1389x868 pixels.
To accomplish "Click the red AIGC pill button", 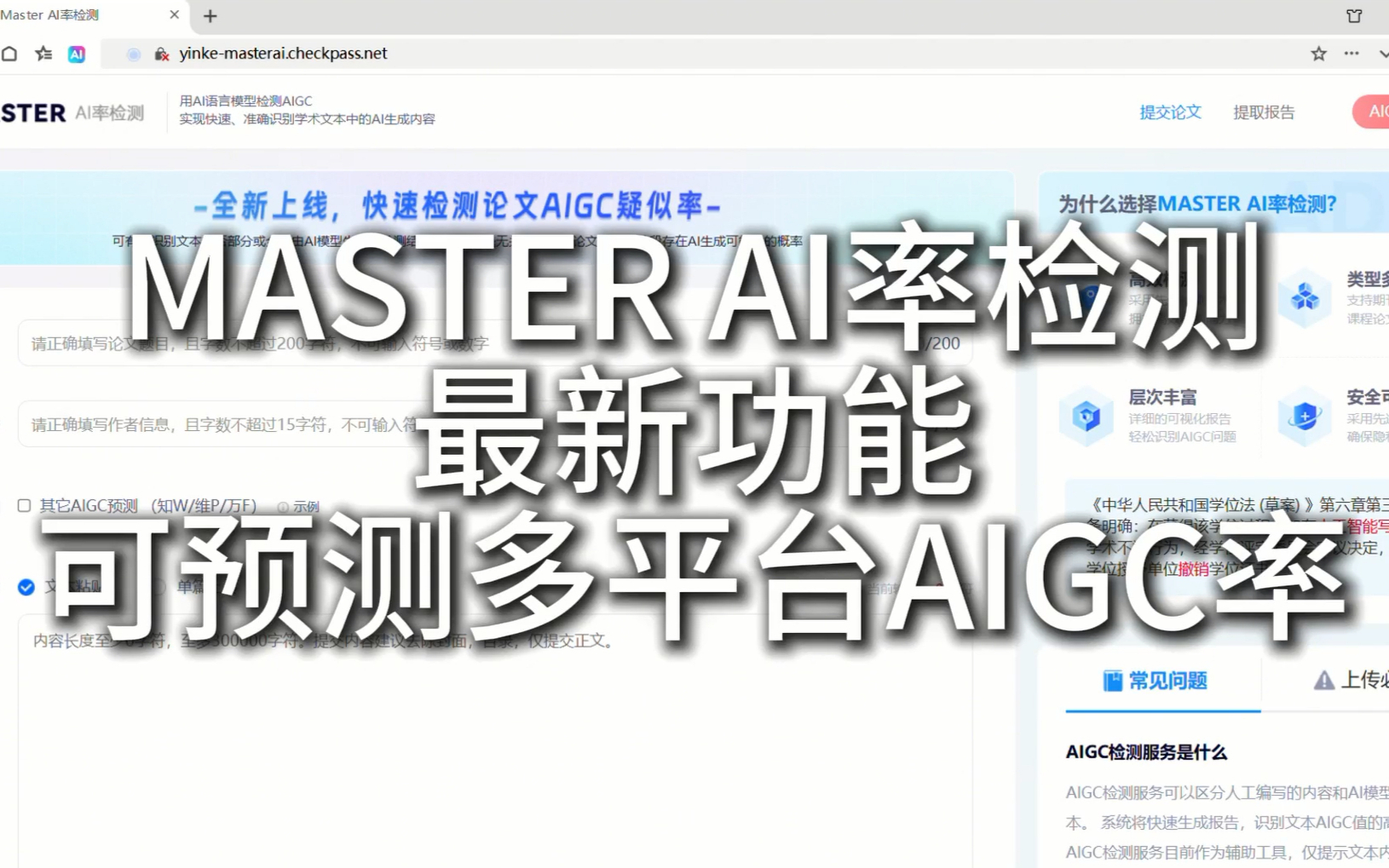I will 1374,112.
